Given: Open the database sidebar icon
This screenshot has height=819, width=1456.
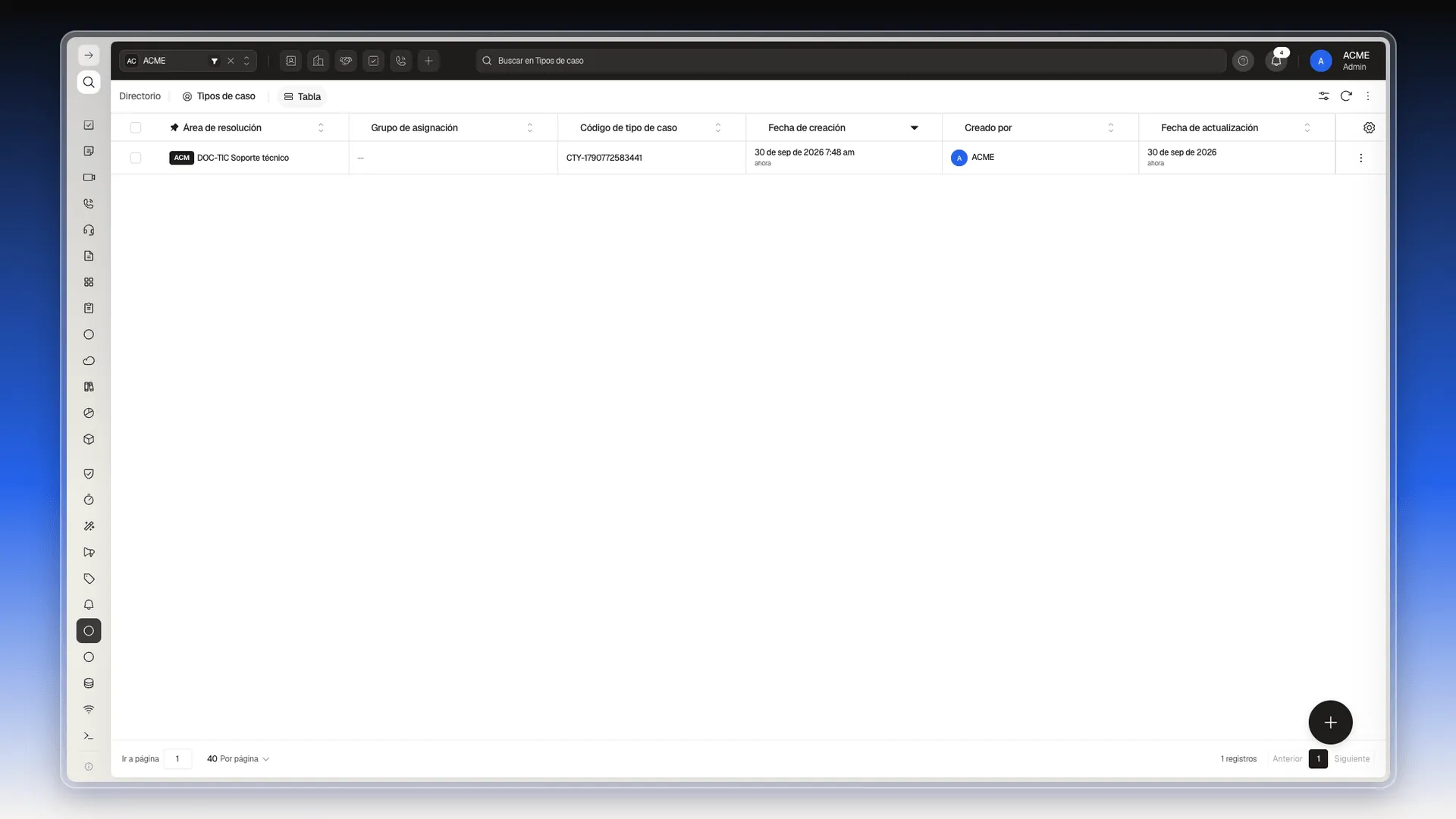Looking at the screenshot, I should [89, 683].
